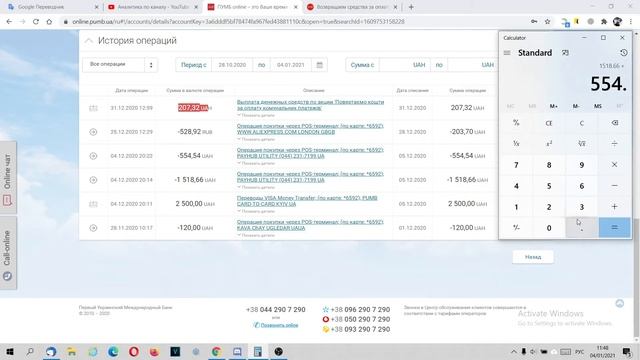Screen dimensions: 640x360
Task: Open the Calculator navigation hamburger menu
Action: [507, 53]
